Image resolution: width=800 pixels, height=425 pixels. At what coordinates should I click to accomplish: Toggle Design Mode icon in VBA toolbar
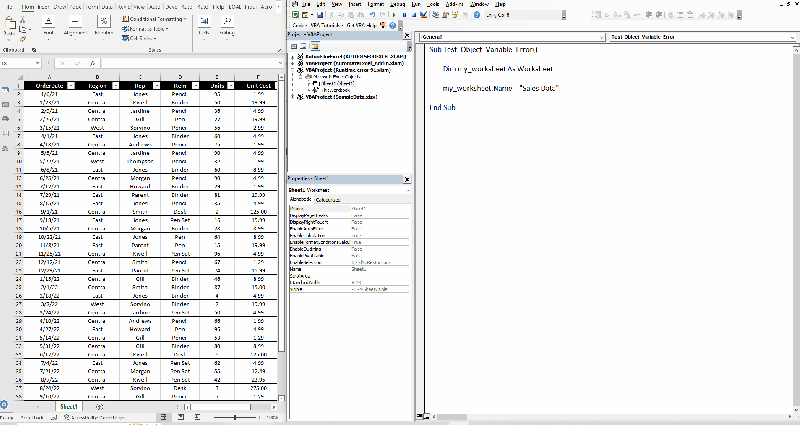(x=423, y=15)
